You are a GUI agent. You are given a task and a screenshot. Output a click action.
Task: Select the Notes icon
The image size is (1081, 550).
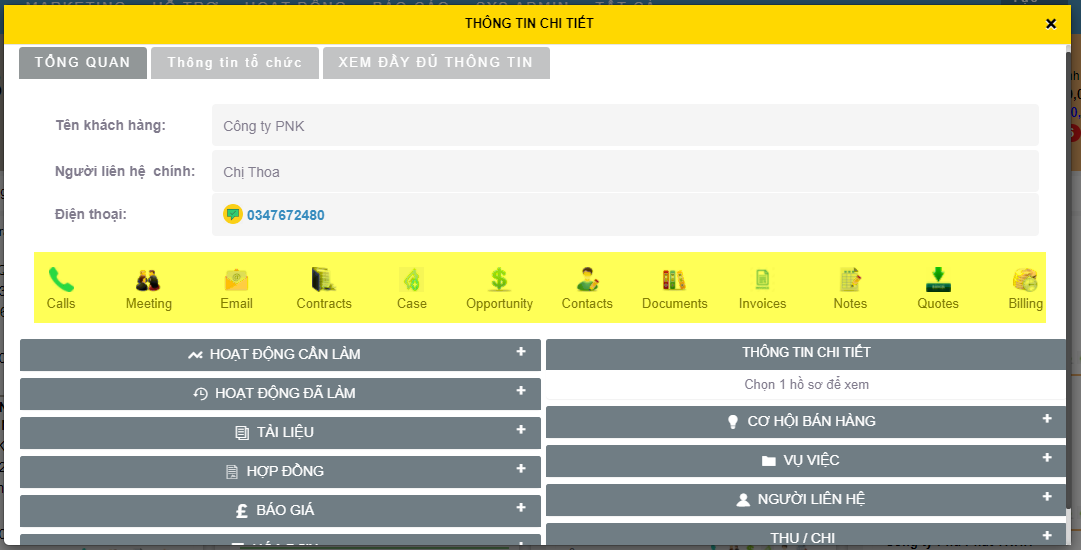(x=850, y=280)
